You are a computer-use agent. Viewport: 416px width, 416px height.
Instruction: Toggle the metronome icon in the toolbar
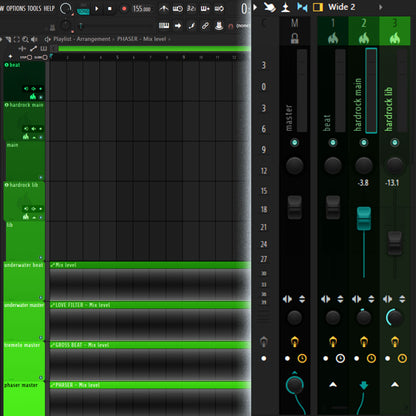(x=163, y=8)
